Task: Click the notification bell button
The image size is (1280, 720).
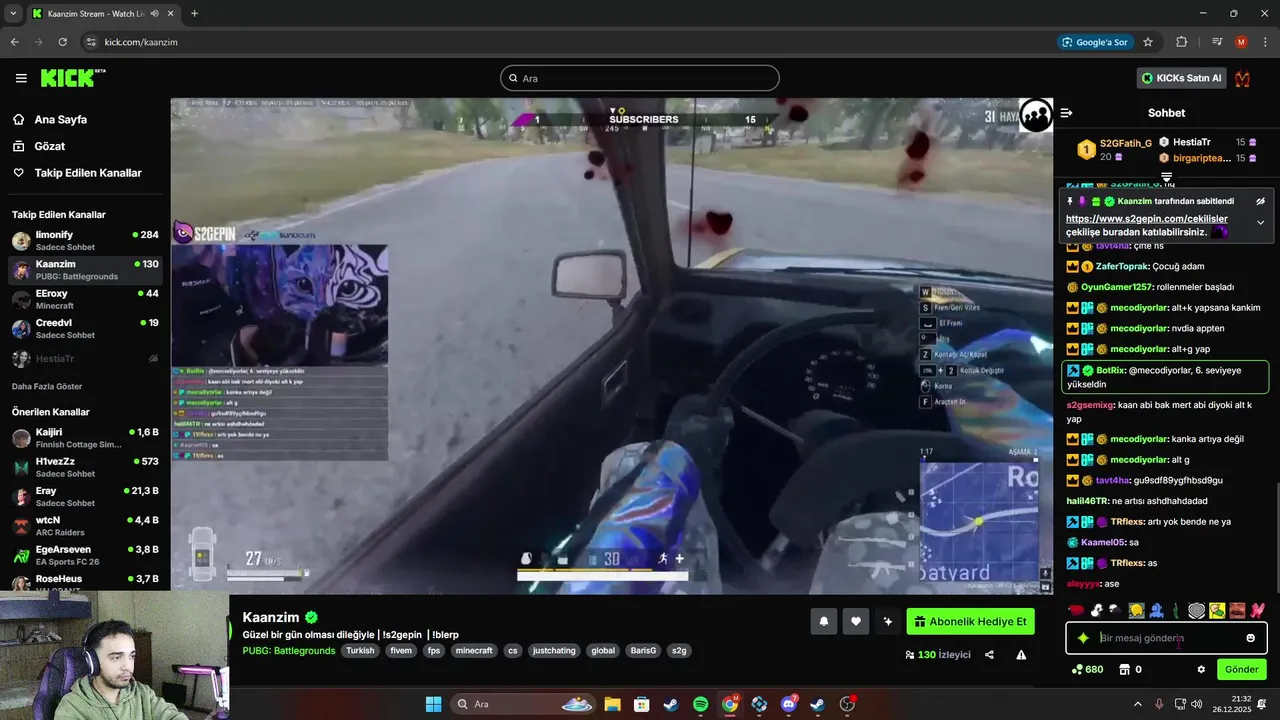Action: 824,622
